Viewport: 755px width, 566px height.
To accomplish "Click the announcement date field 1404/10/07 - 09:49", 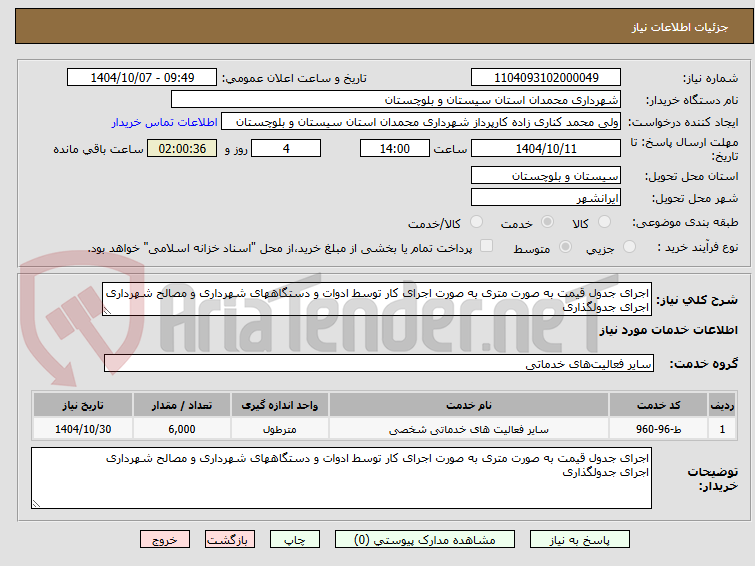I will 142,78.
